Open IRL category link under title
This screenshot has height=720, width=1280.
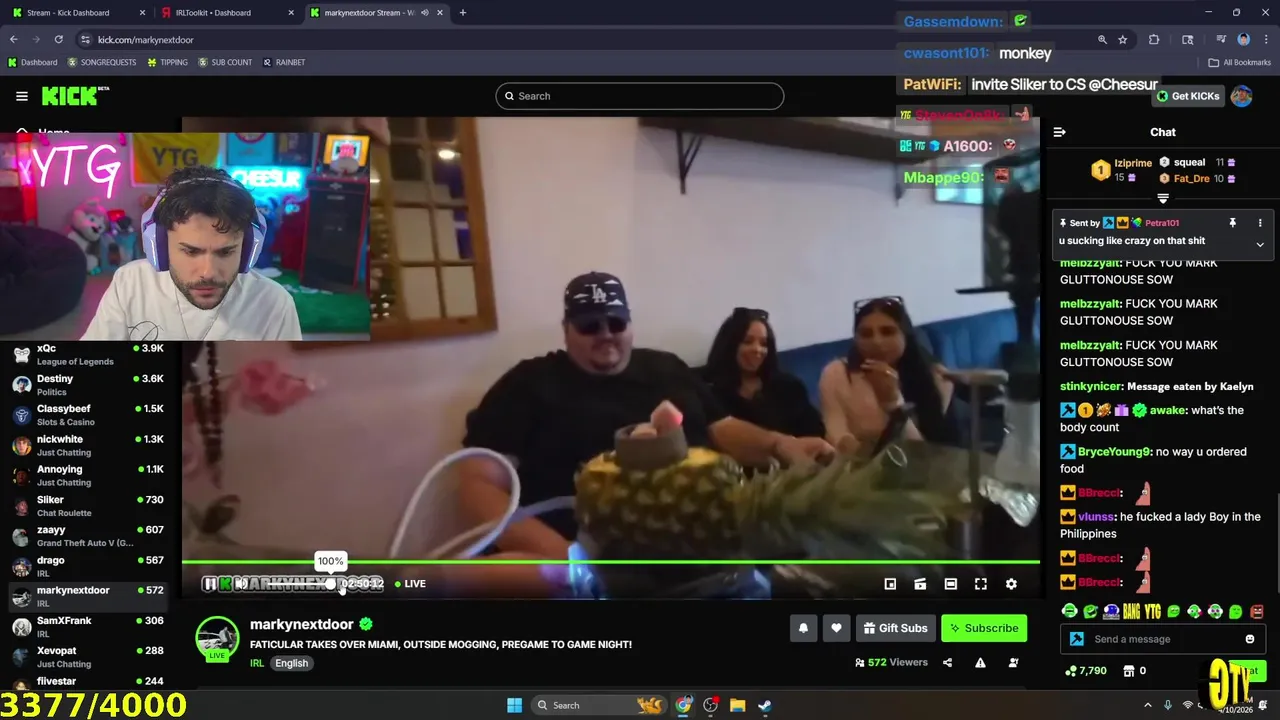pyautogui.click(x=257, y=663)
